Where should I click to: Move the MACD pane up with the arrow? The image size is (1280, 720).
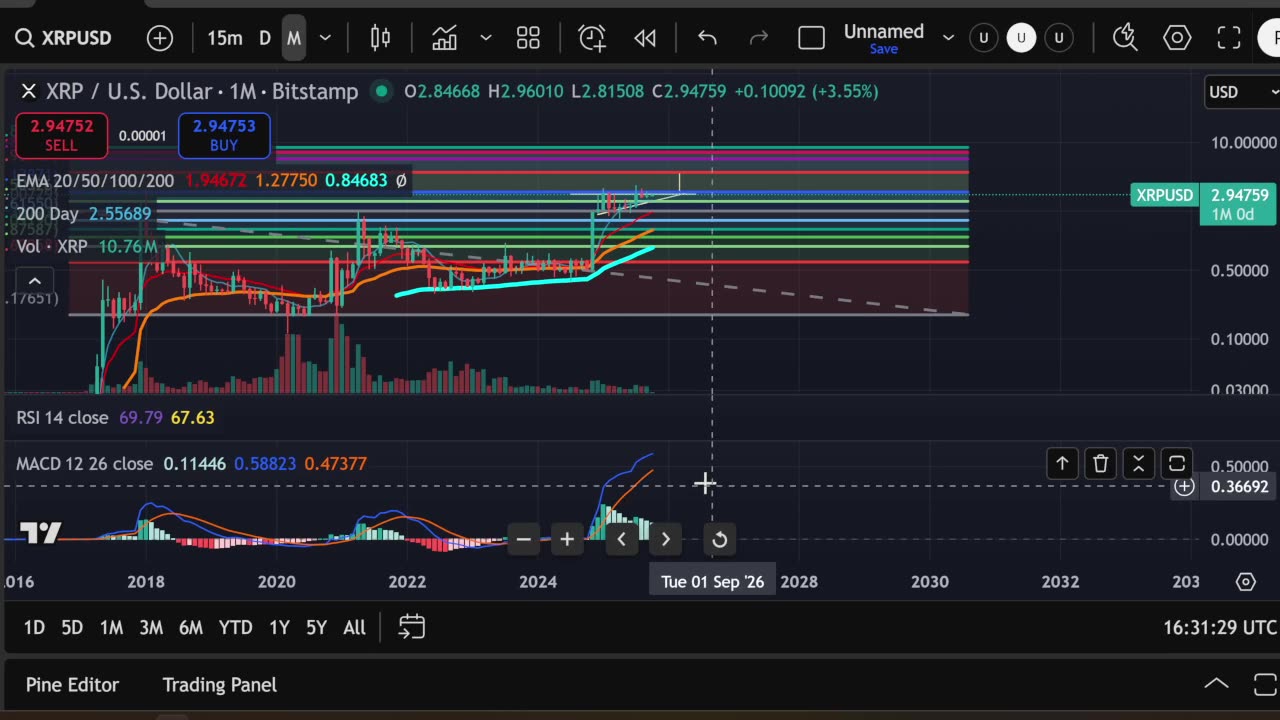click(x=1062, y=463)
